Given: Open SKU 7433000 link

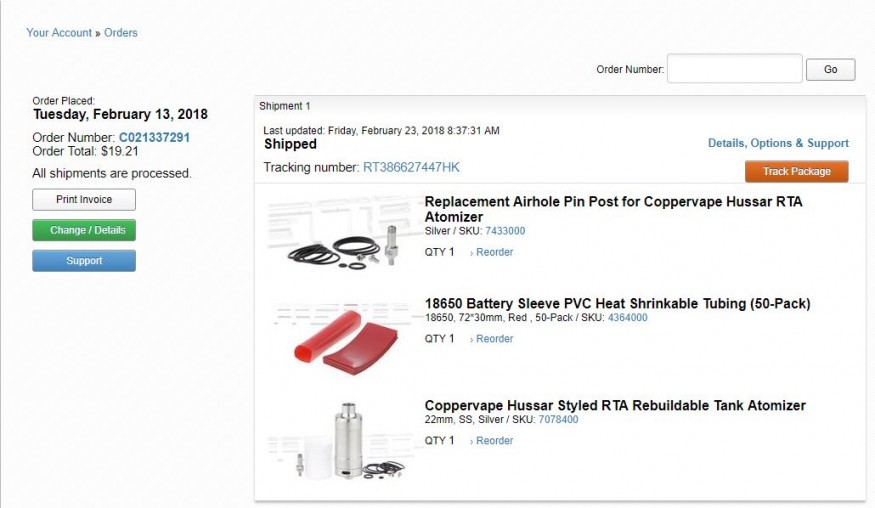Looking at the screenshot, I should tap(505, 231).
